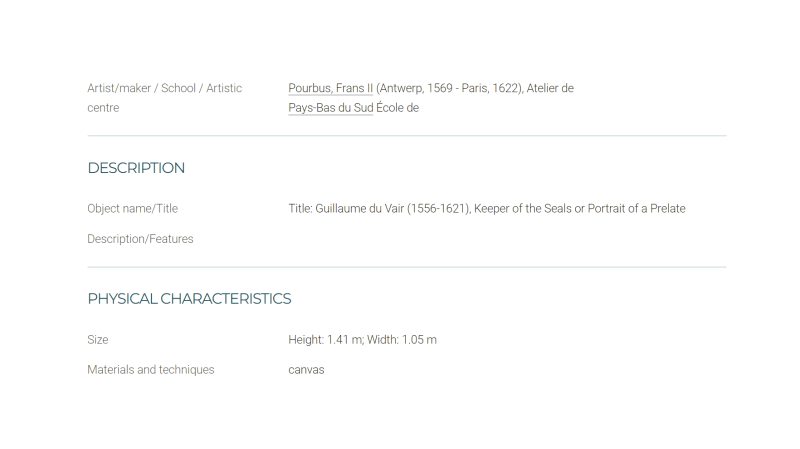Viewport: 800px width, 449px height.
Task: Click the Antwerp, 1569 - Paris, 1622 dates
Action: pyautogui.click(x=449, y=88)
